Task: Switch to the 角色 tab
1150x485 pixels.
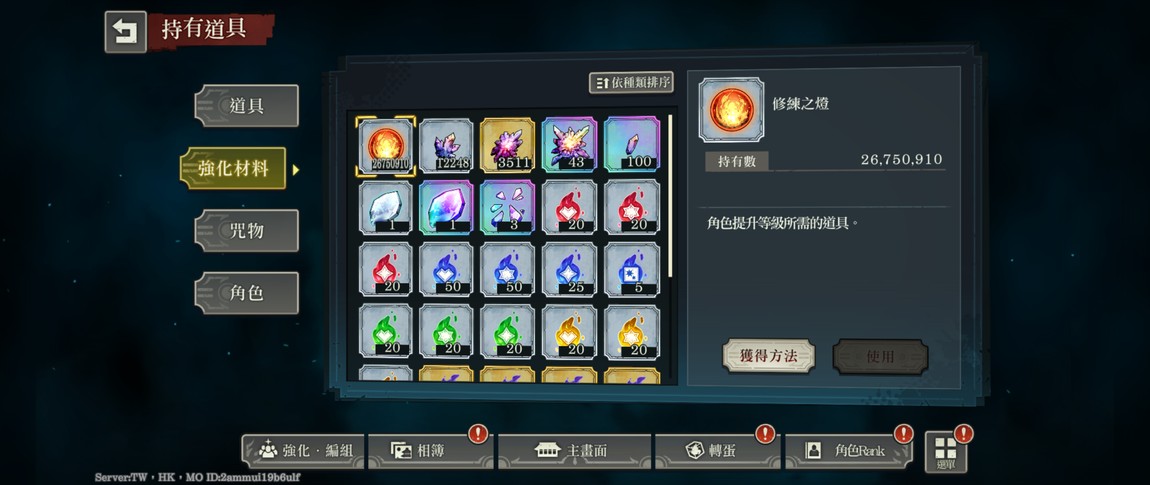Action: coord(246,293)
